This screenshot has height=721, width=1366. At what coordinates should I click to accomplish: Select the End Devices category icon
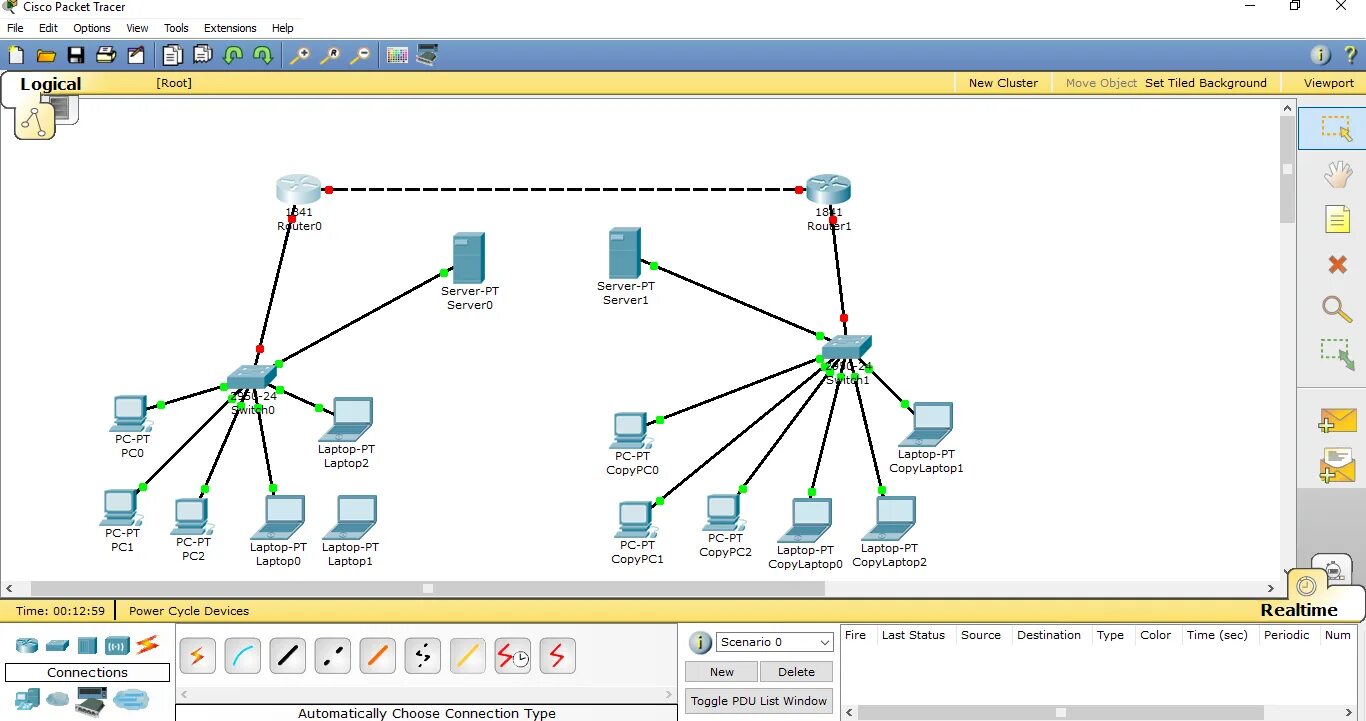[x=26, y=699]
